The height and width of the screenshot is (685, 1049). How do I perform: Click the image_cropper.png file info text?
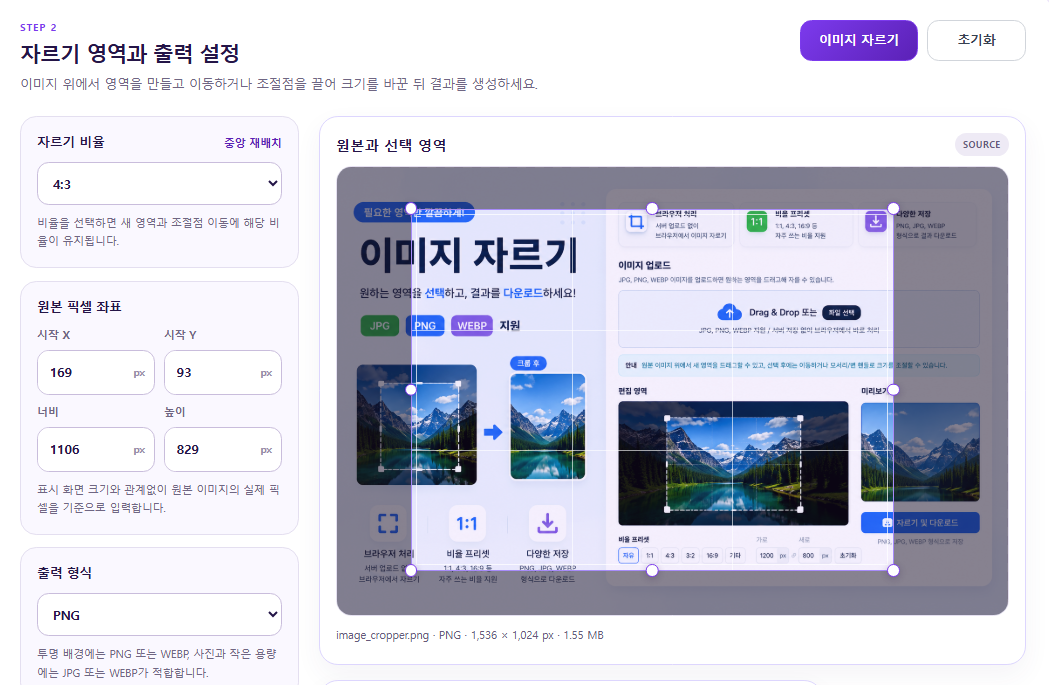click(x=470, y=635)
